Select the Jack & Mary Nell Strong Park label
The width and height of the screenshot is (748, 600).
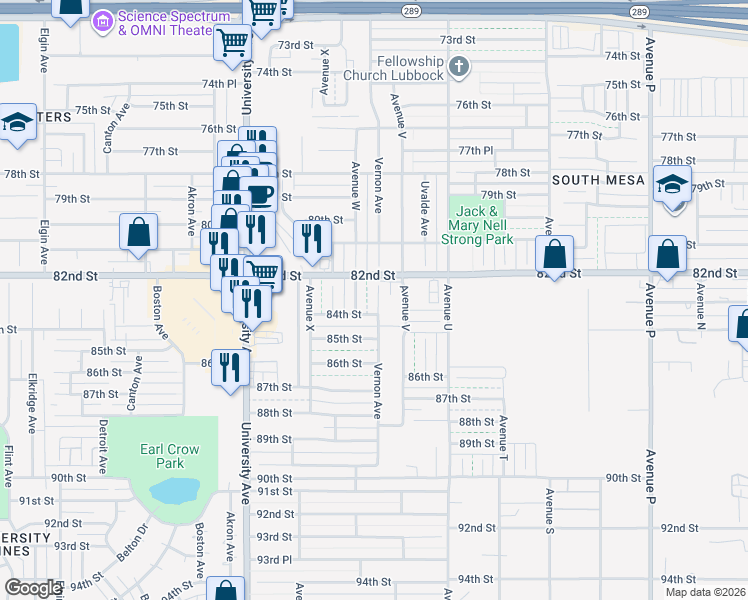[x=477, y=225]
